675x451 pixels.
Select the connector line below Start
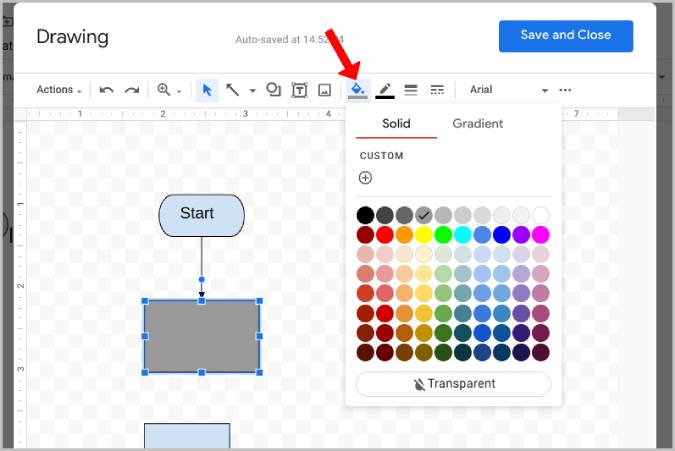[201, 267]
